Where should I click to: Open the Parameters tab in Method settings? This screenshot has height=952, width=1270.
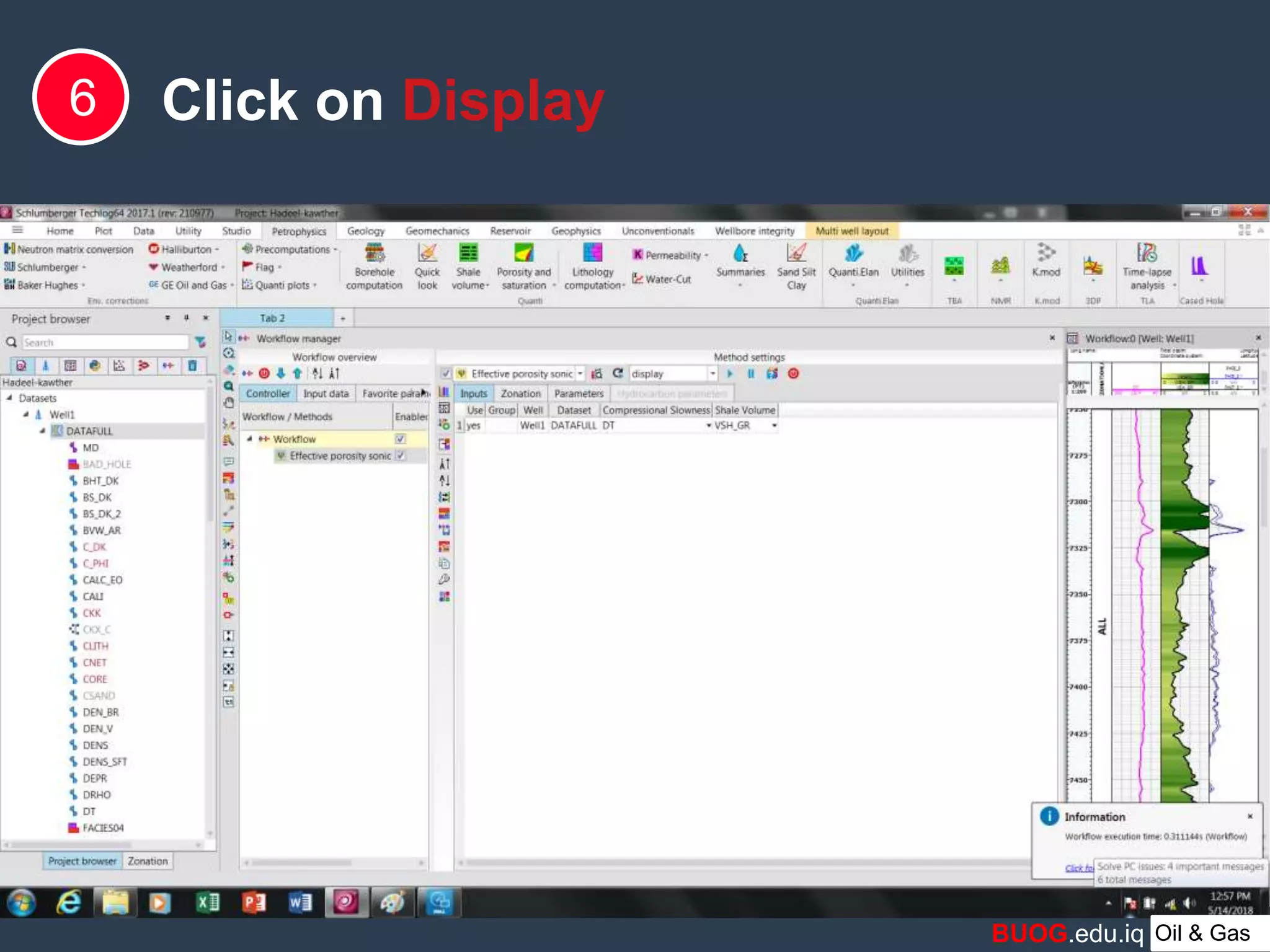point(578,394)
